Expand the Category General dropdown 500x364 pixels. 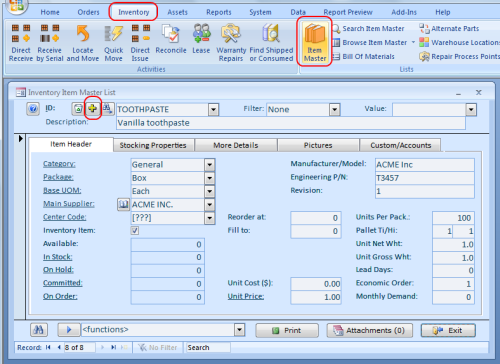[209, 165]
